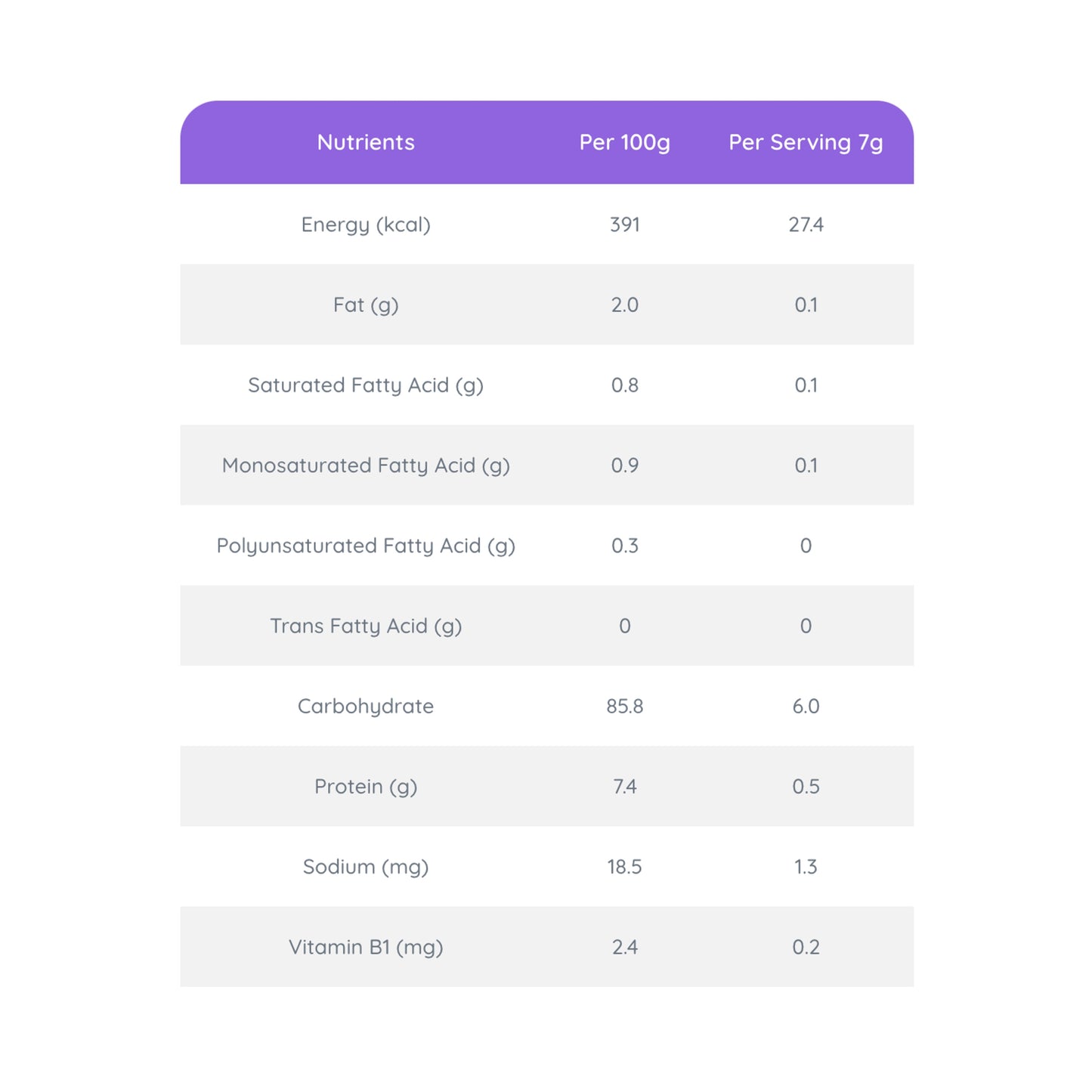Click the Saturated Fatty Acid (g) label
1092x1092 pixels.
click(366, 385)
